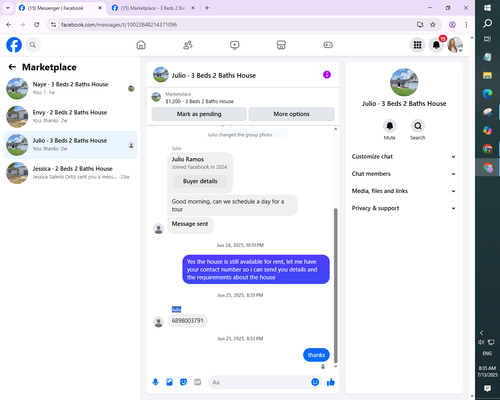Viewport: 500px width, 400px height.
Task: Open the Watch video icon
Action: [235, 45]
